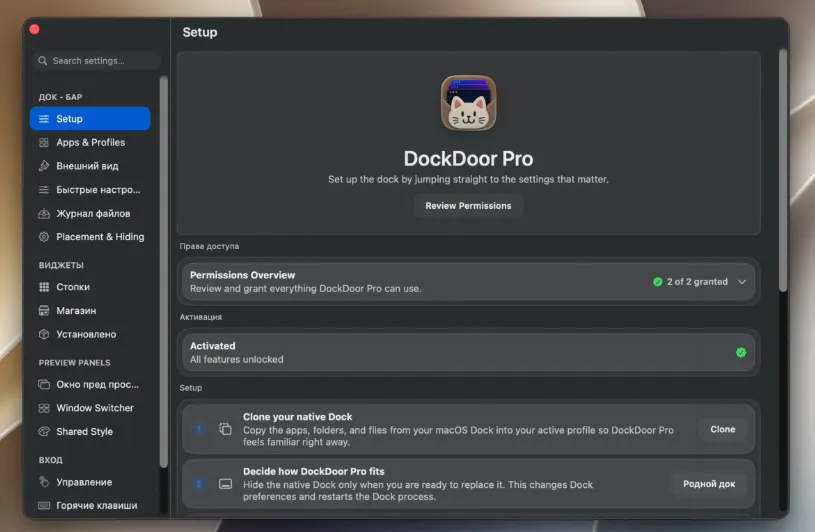Image resolution: width=815 pixels, height=532 pixels.
Task: Select Shared Style panel settings
Action: tap(90, 432)
